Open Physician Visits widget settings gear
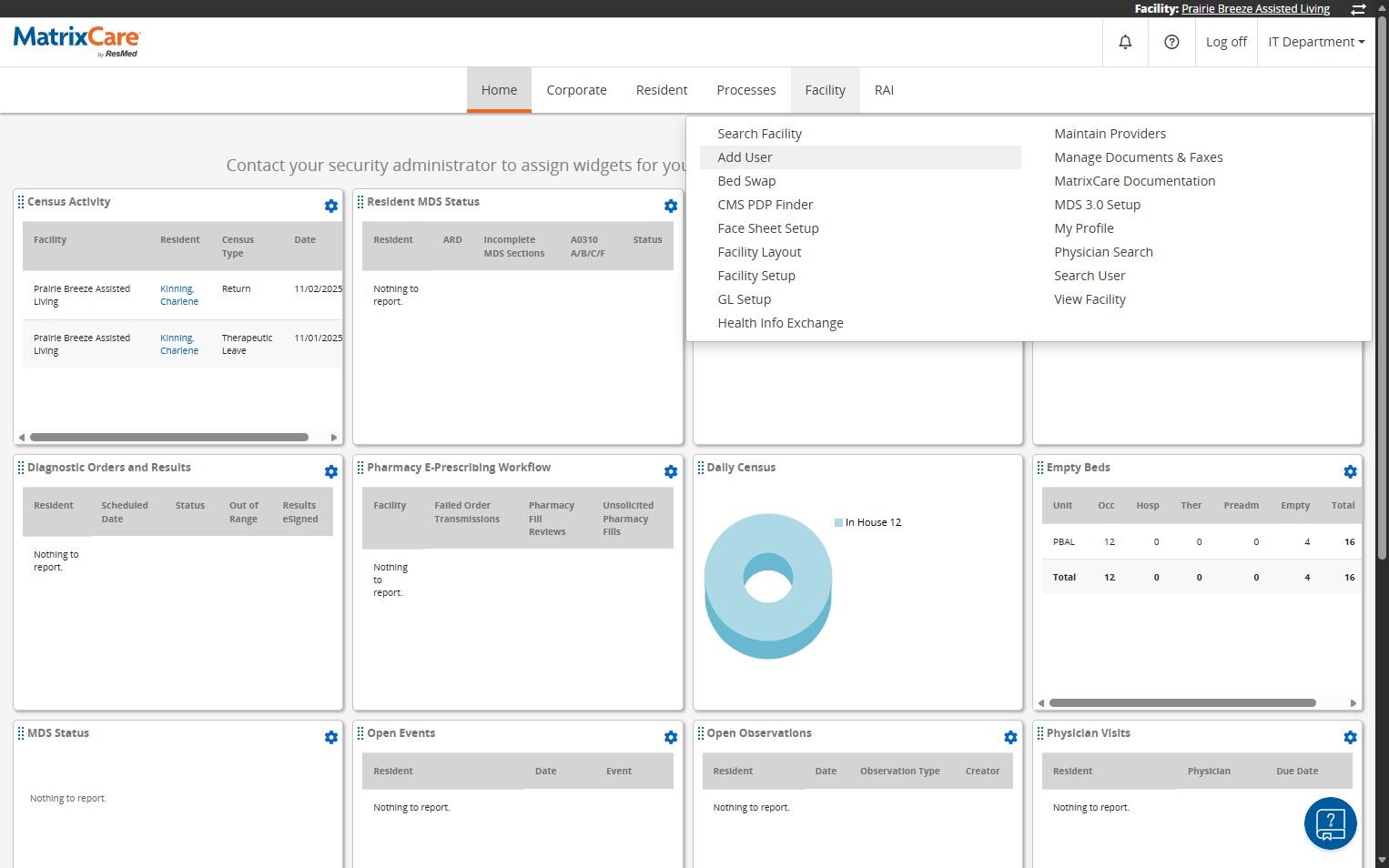1389x868 pixels. tap(1350, 738)
